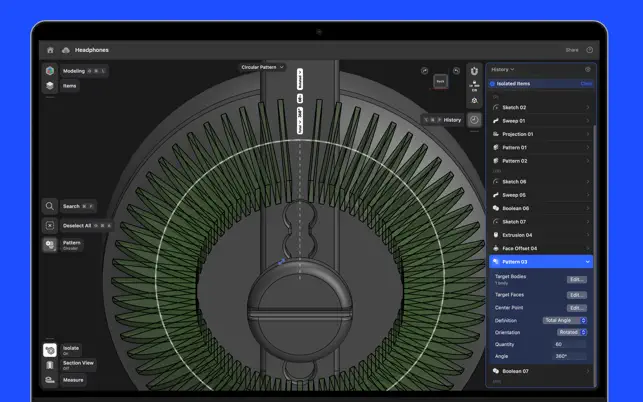Image resolution: width=643 pixels, height=402 pixels.
Task: Click the Share button
Action: coord(572,50)
